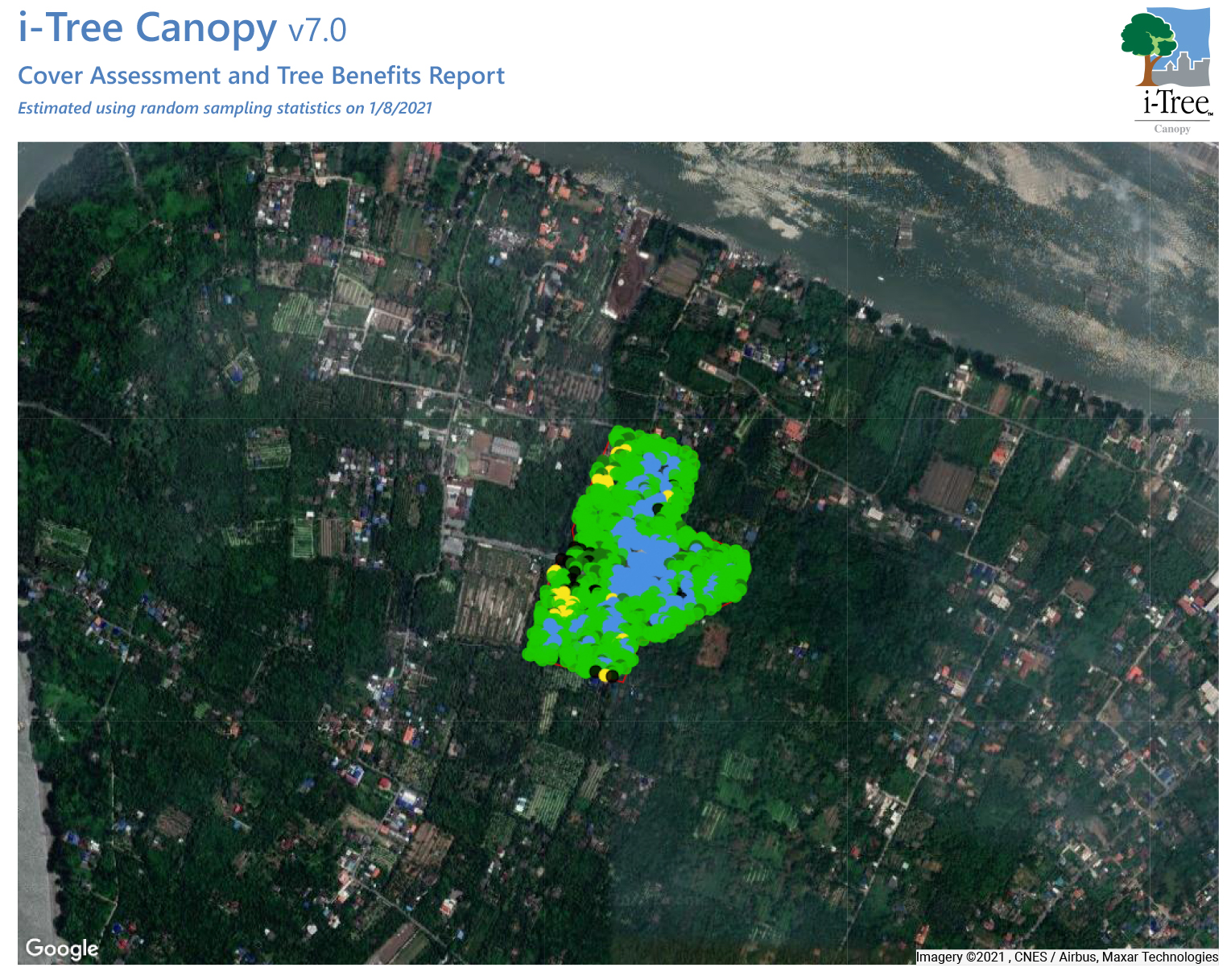Viewport: 1231px width, 980px height.
Task: Click the Imagery ©2021 attribution text
Action: (960, 957)
